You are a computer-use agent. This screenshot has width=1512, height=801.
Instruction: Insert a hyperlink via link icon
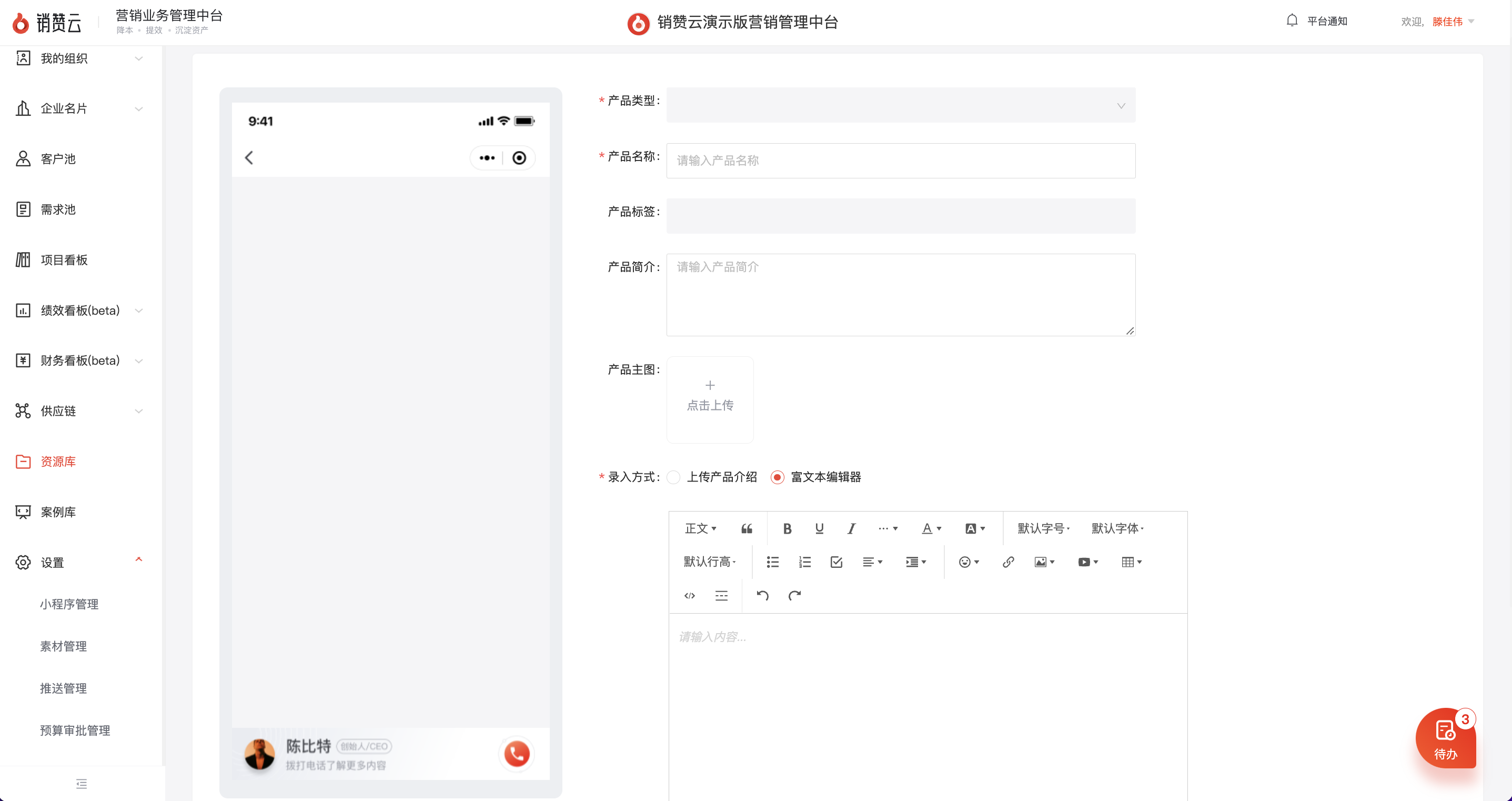1008,562
